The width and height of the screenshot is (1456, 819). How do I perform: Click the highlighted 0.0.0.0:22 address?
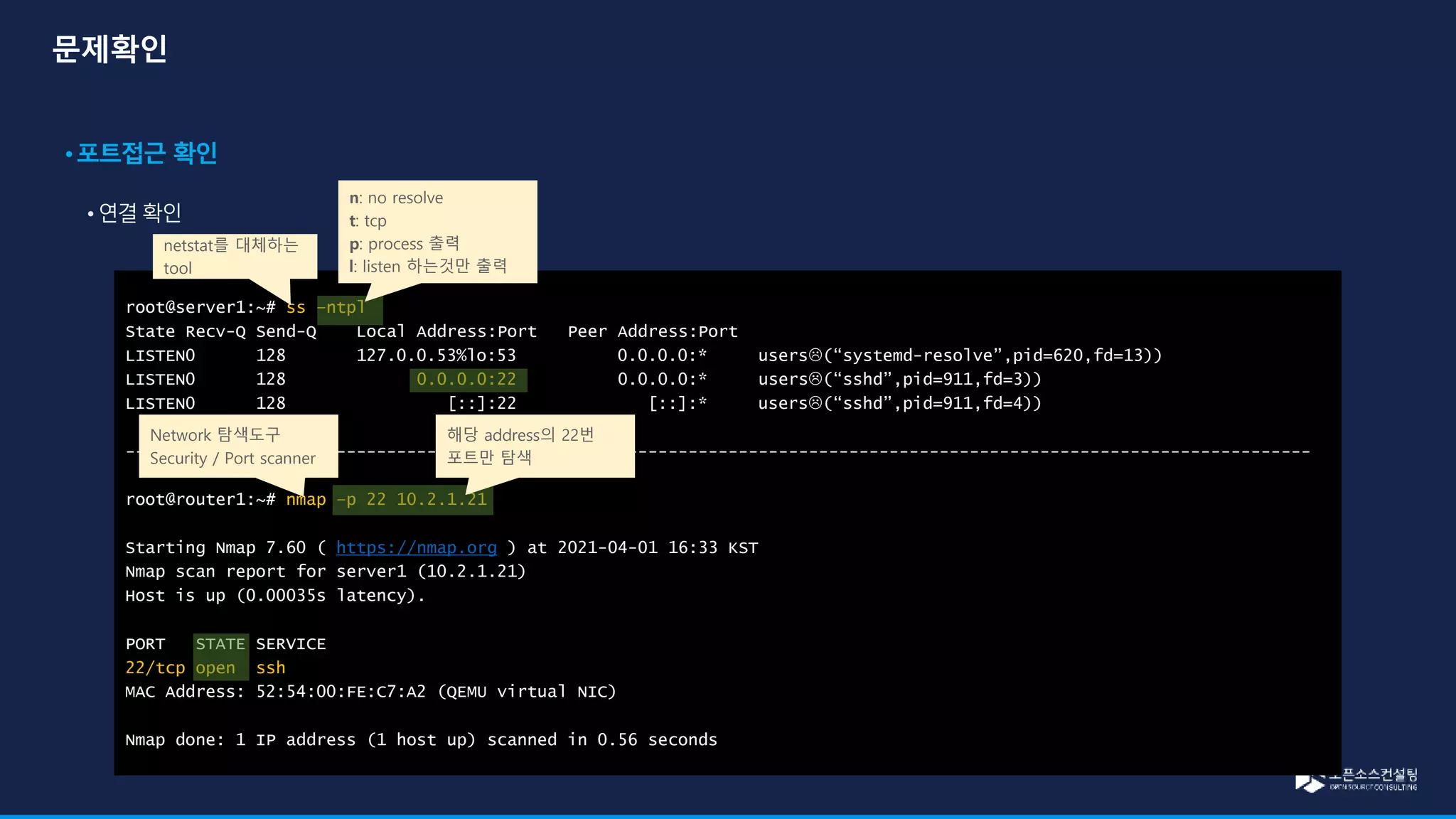point(467,380)
